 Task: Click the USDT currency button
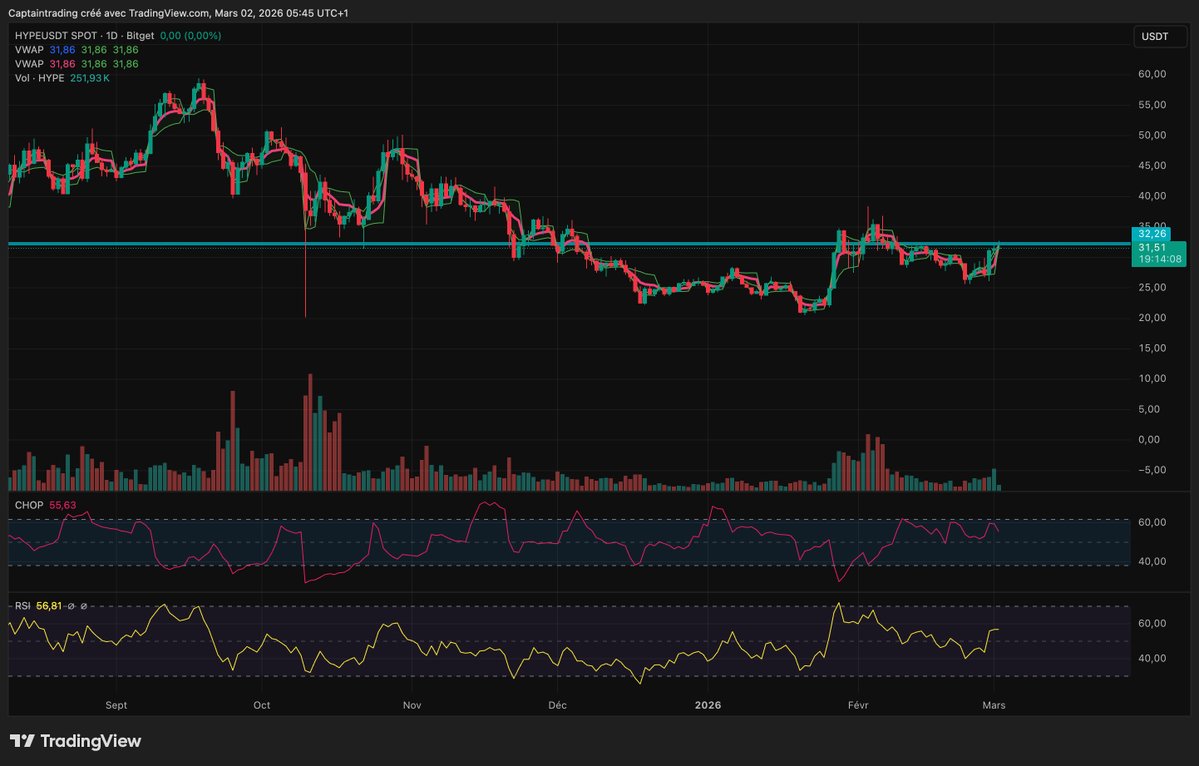coord(1156,36)
